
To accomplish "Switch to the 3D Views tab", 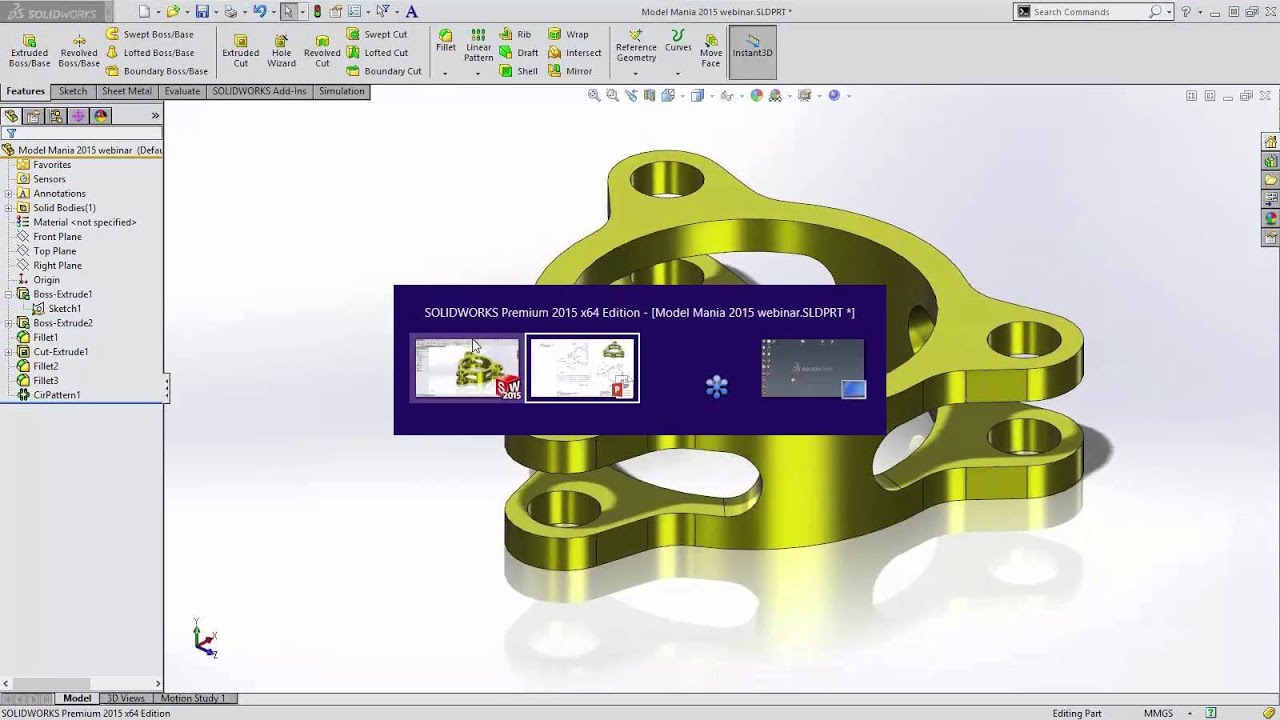I will click(126, 698).
